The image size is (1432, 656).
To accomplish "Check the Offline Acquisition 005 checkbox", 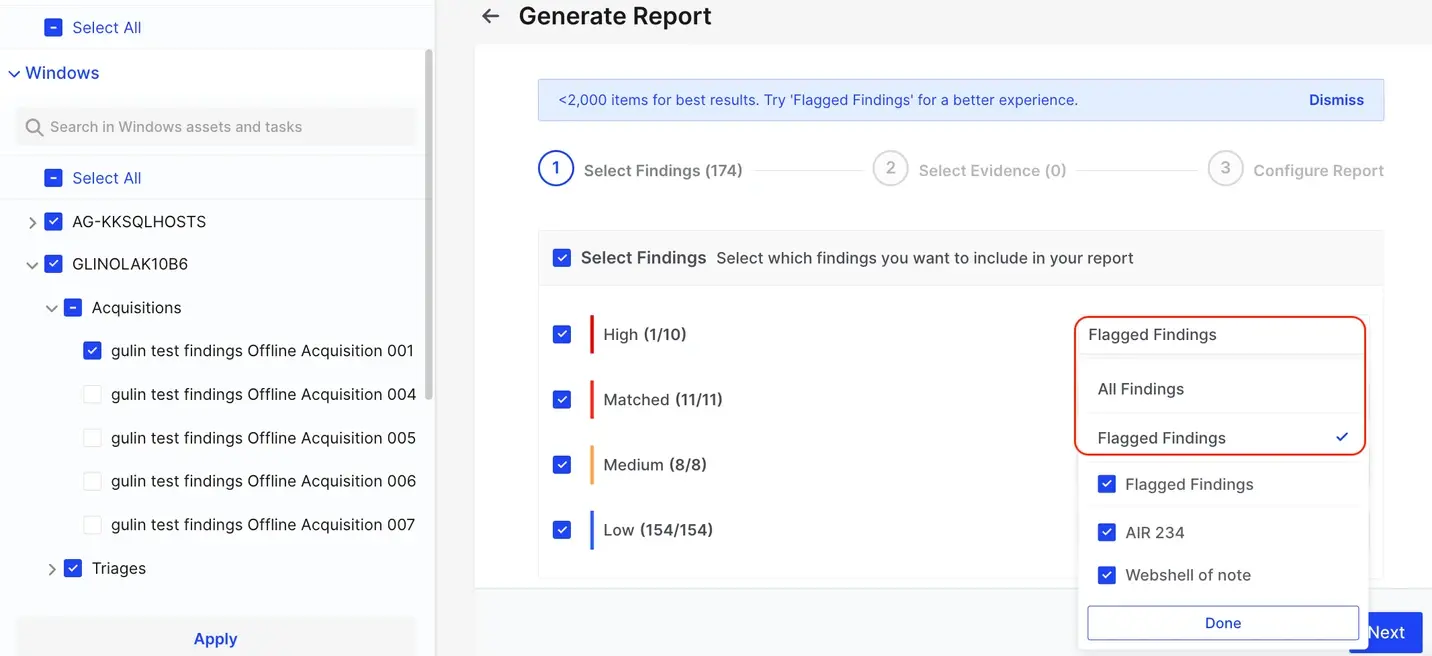I will coord(92,438).
